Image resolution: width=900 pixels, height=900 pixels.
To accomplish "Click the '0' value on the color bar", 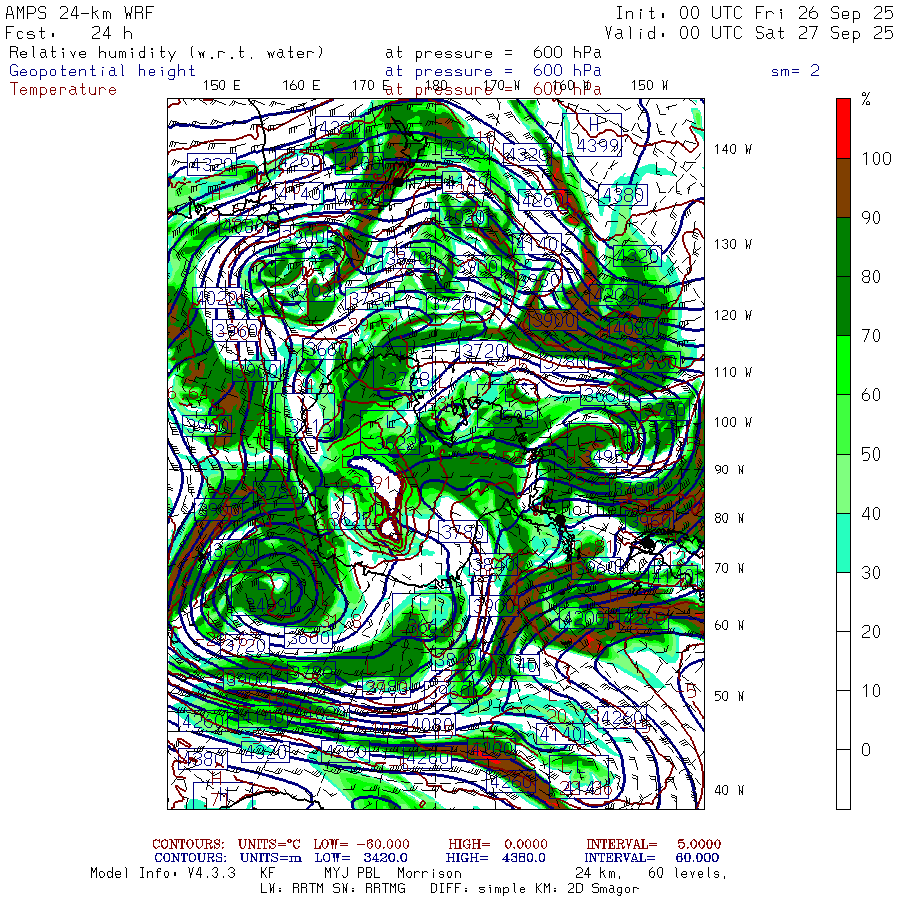I will click(x=866, y=750).
